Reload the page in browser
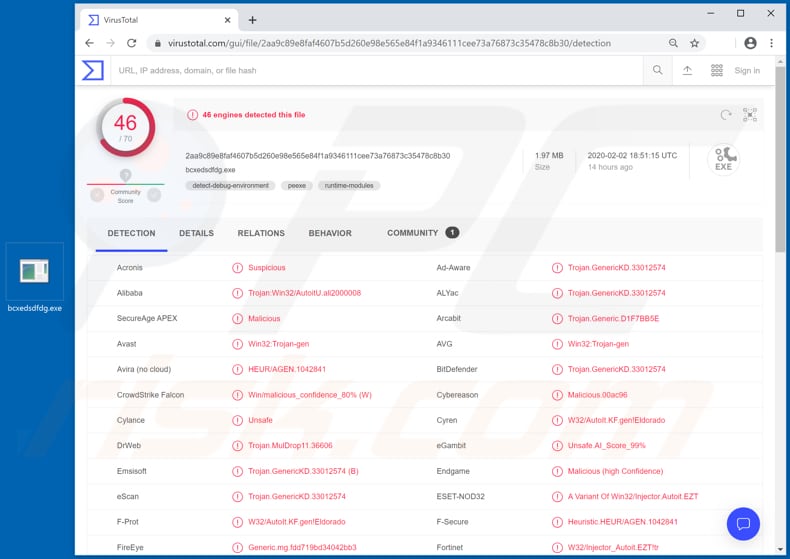Screen dimensions: 790x559 point(130,43)
